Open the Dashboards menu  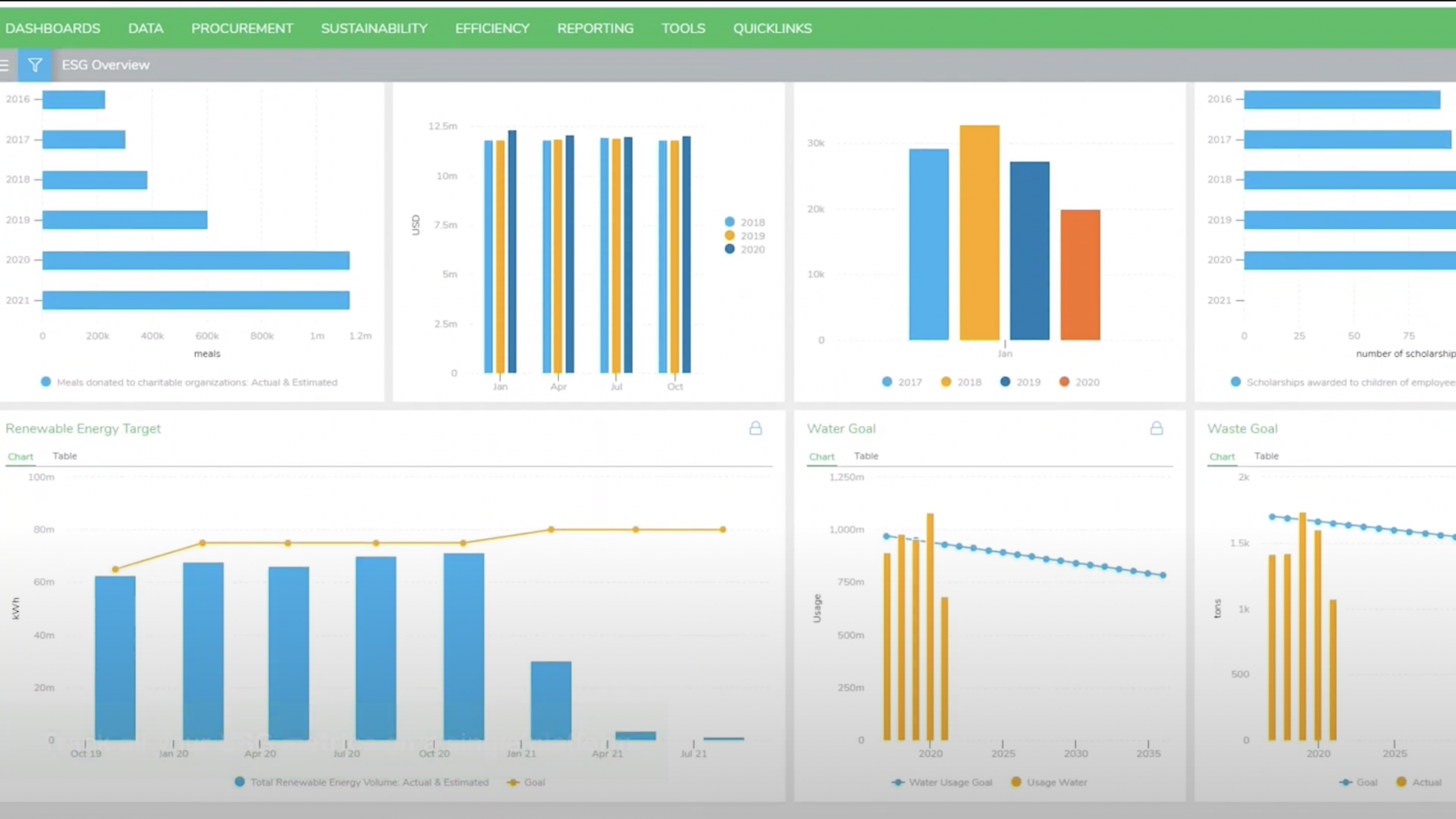coord(53,28)
